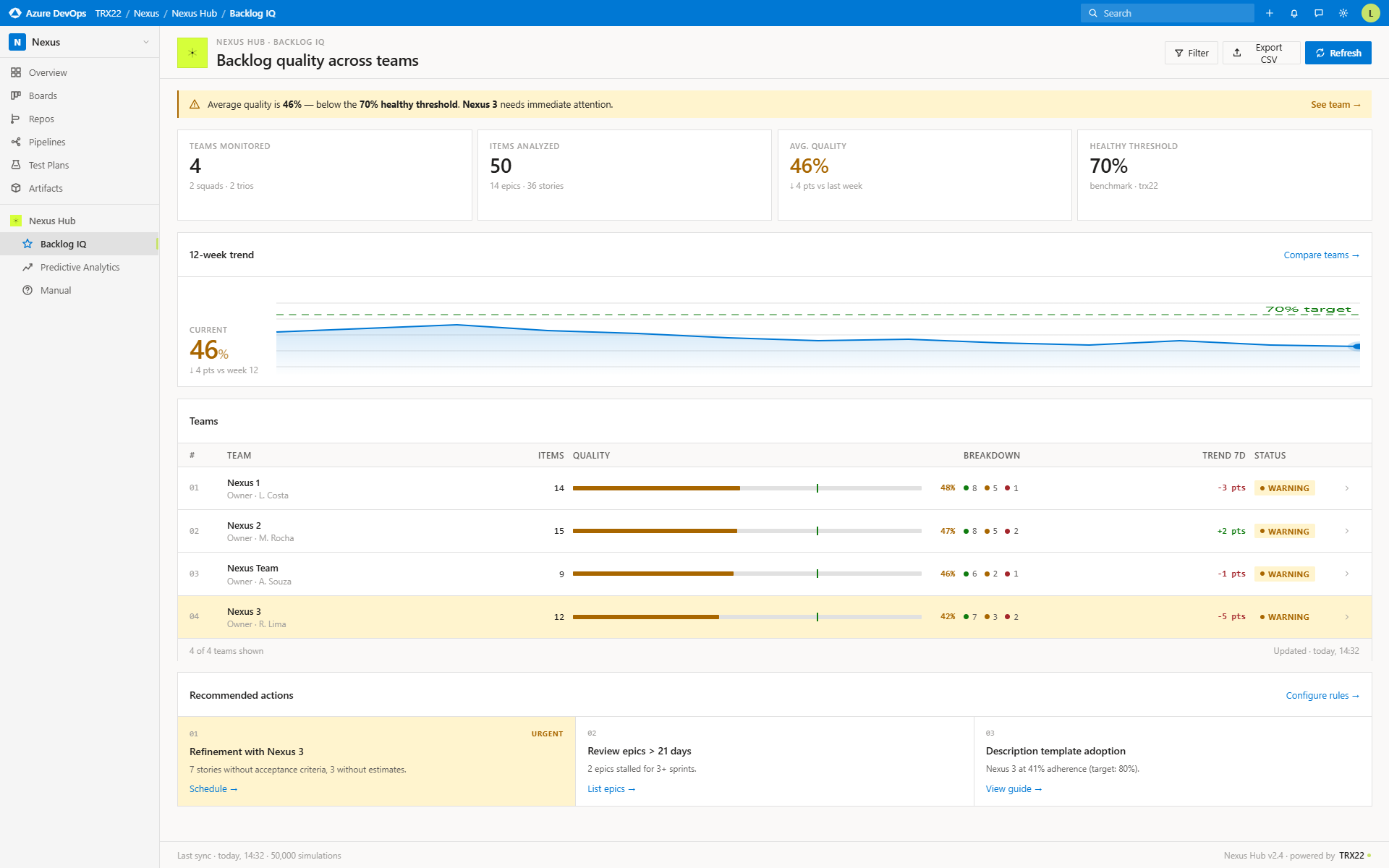
Task: Click the notifications bell icon
Action: (1294, 13)
